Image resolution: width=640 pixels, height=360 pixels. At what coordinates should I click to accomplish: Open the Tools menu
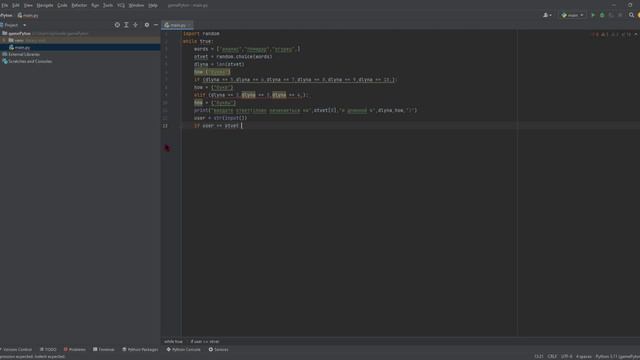coord(108,5)
